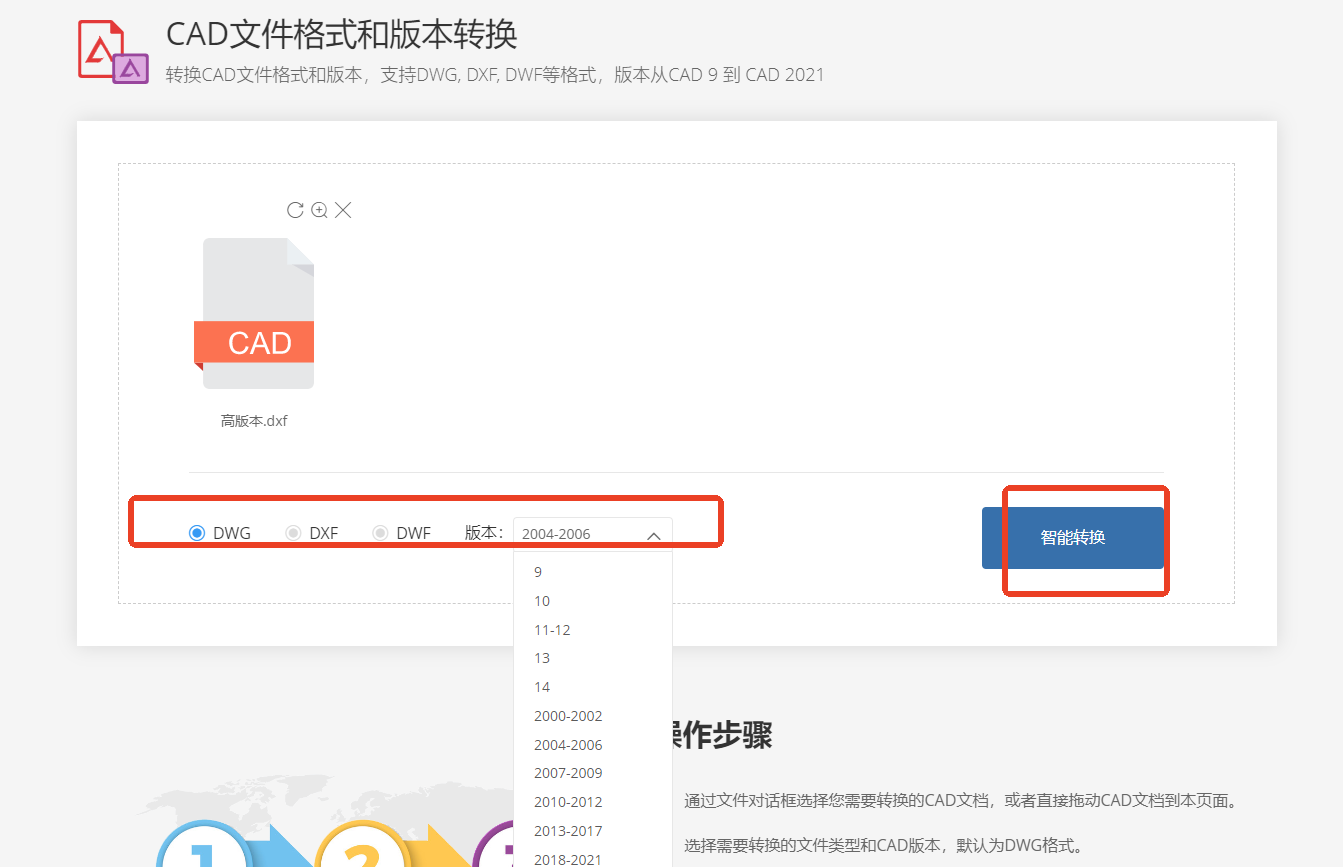Remove the uploaded file via the X icon
Screen dimensions: 1343x867
pyautogui.click(x=343, y=210)
